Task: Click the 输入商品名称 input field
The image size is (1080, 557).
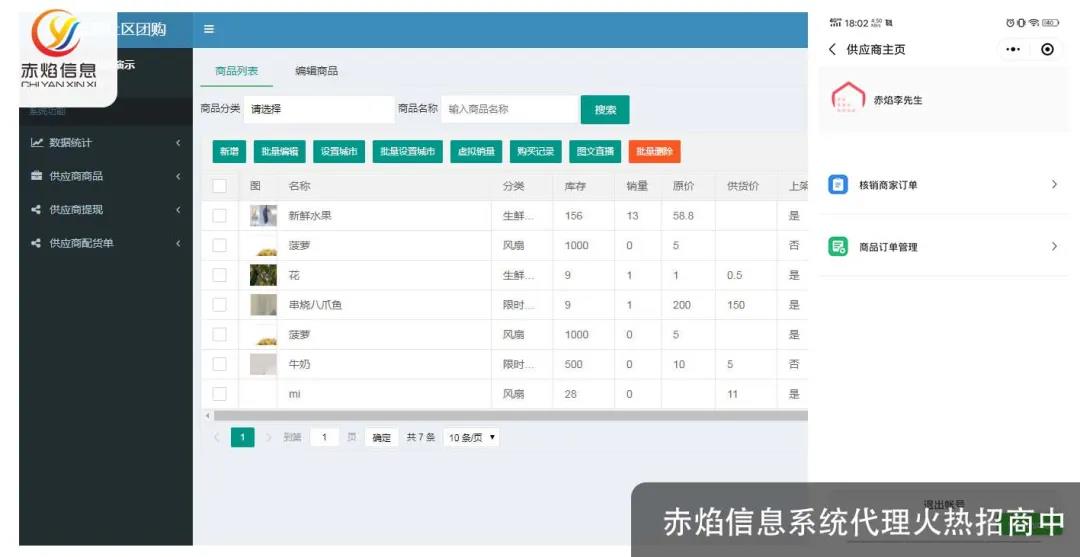Action: coord(509,109)
